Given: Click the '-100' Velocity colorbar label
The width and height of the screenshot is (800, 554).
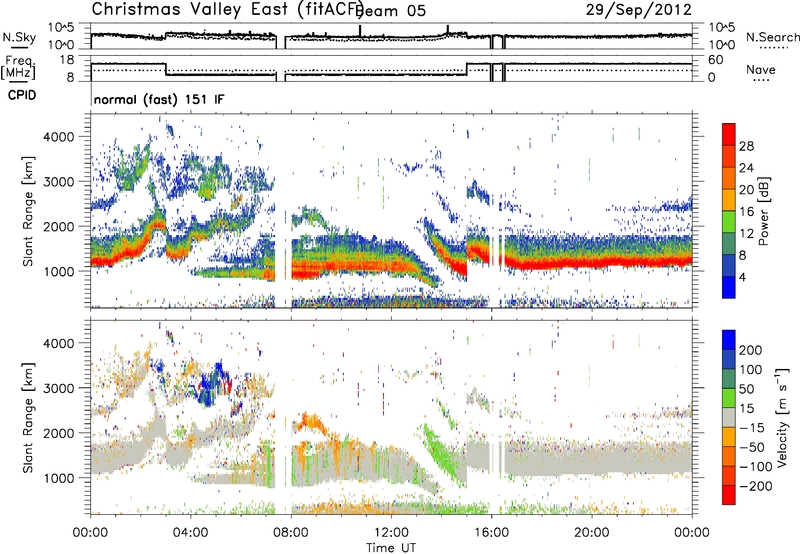Looking at the screenshot, I should [x=756, y=467].
